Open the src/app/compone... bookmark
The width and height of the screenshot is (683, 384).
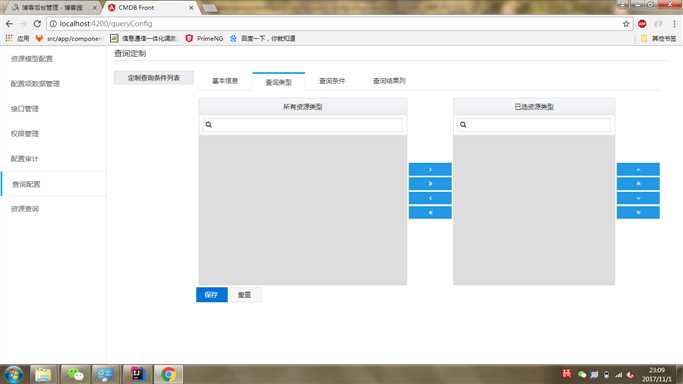(x=68, y=38)
